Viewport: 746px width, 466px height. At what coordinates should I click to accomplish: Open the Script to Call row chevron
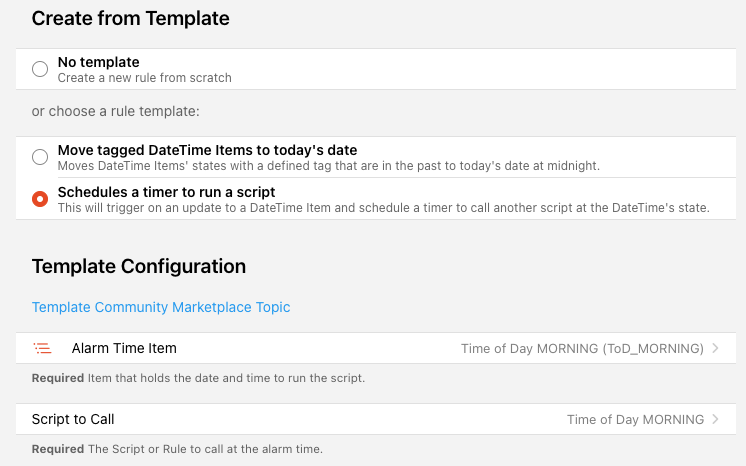[x=715, y=420]
